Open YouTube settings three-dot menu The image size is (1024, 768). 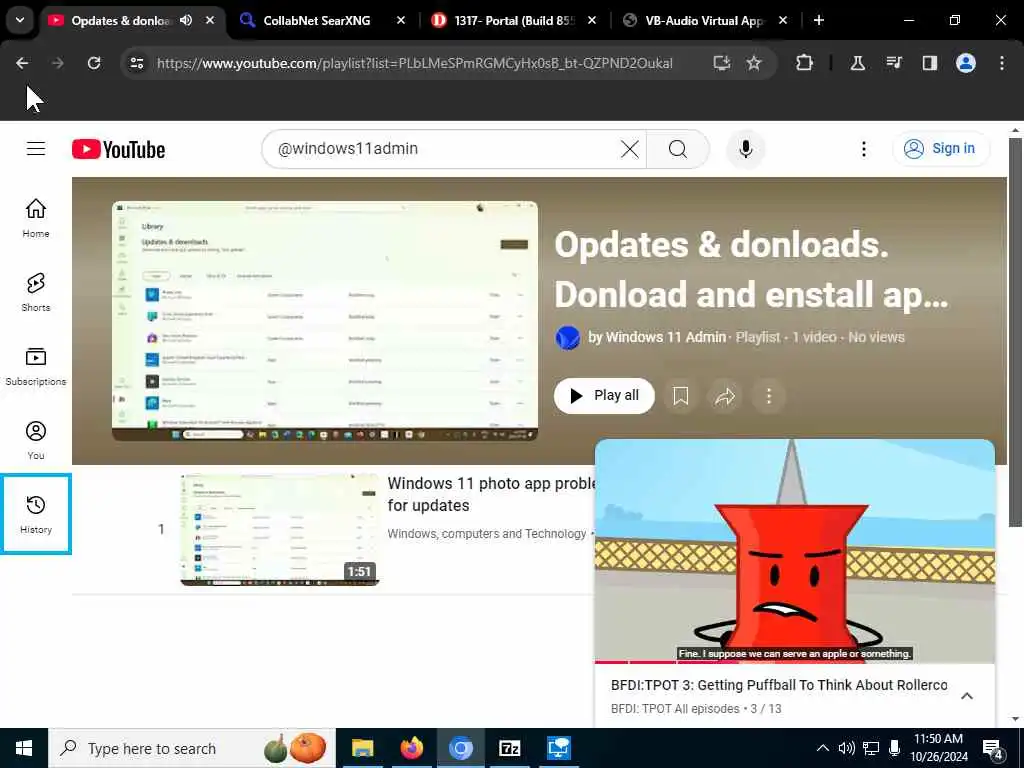[863, 149]
